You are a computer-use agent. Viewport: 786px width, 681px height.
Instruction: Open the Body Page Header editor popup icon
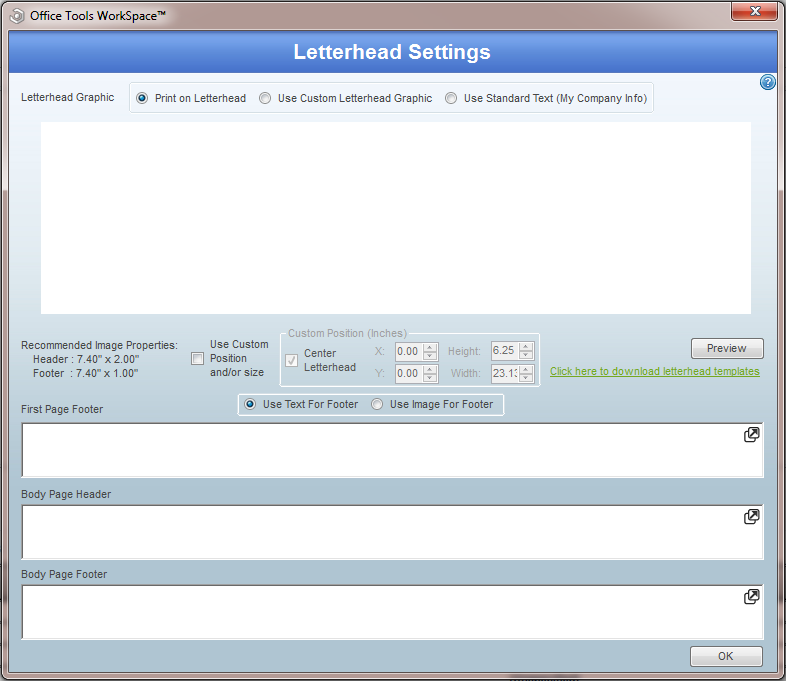752,517
